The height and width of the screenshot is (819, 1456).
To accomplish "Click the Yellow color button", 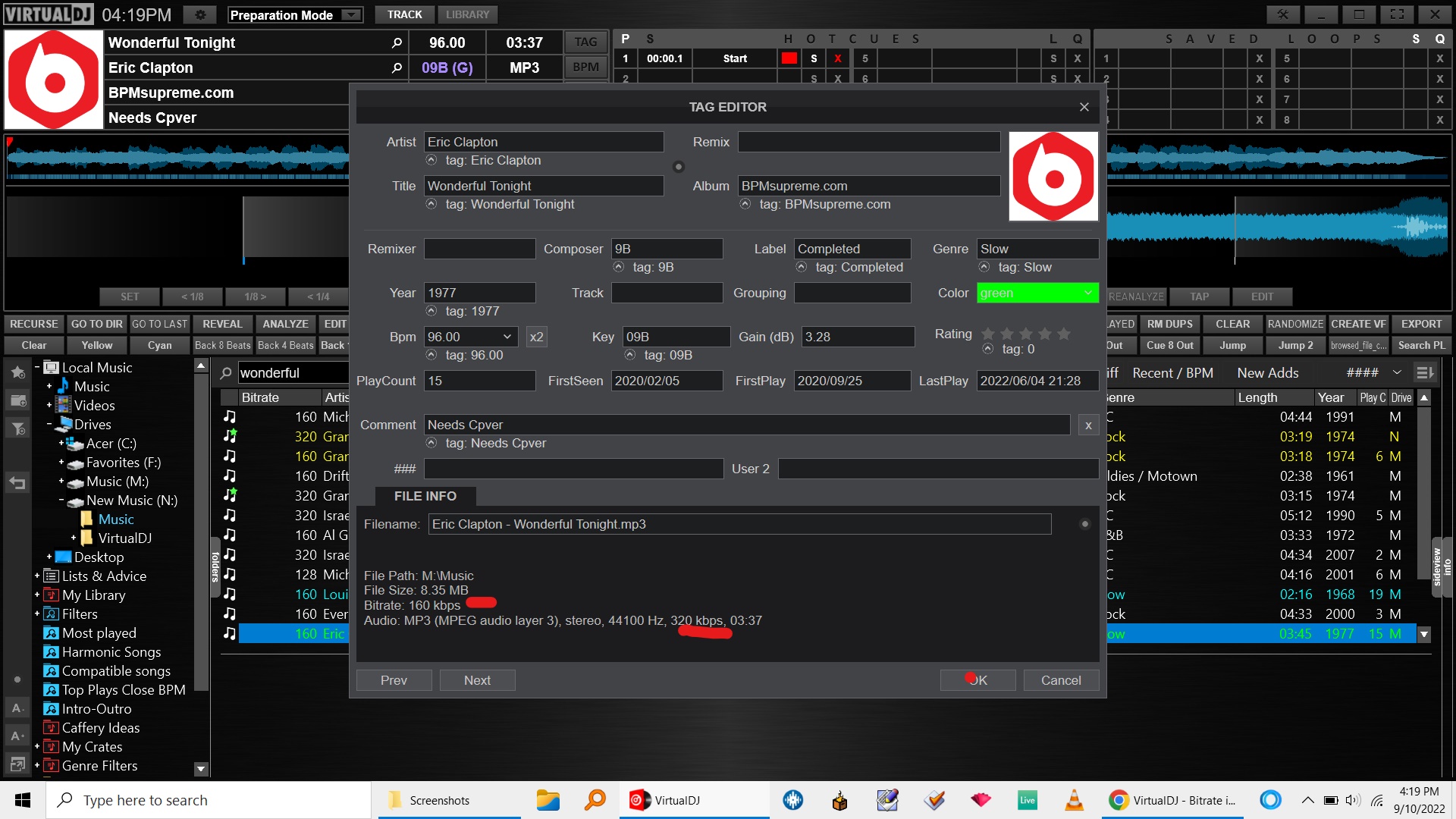I will [x=97, y=345].
